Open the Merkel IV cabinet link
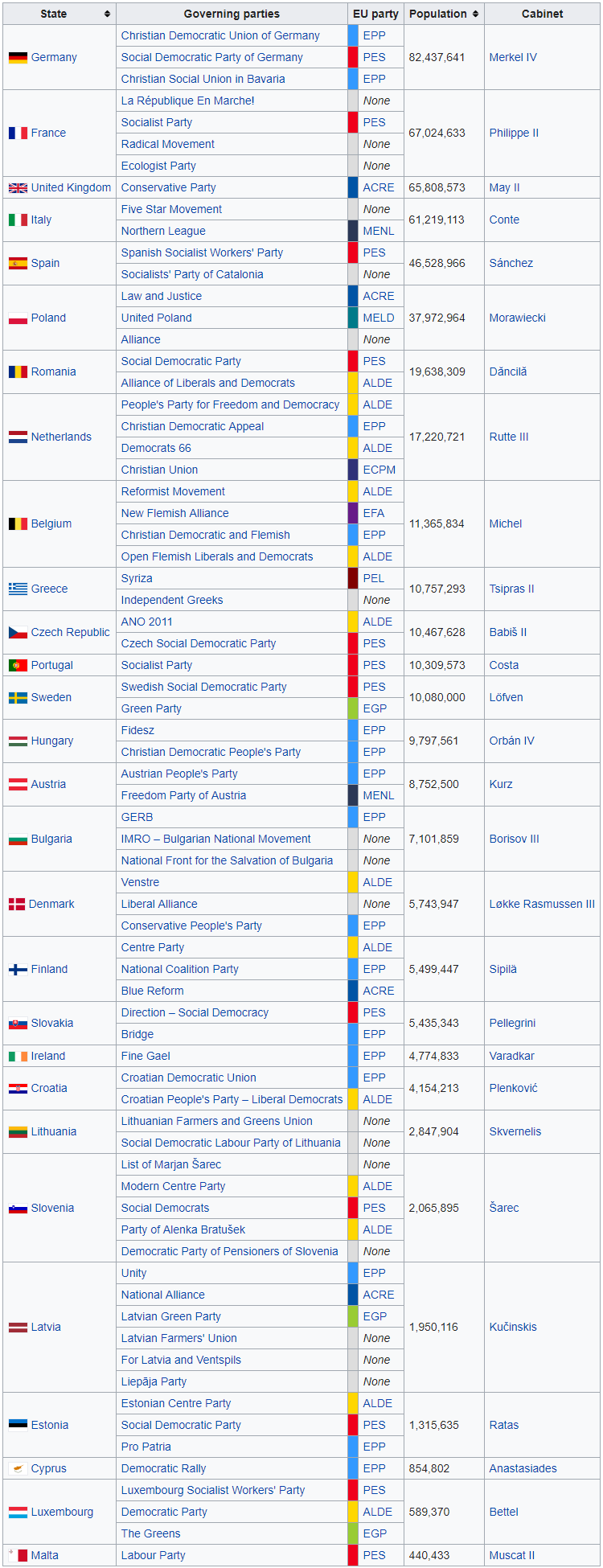This screenshot has width=603, height=1568. pos(513,58)
